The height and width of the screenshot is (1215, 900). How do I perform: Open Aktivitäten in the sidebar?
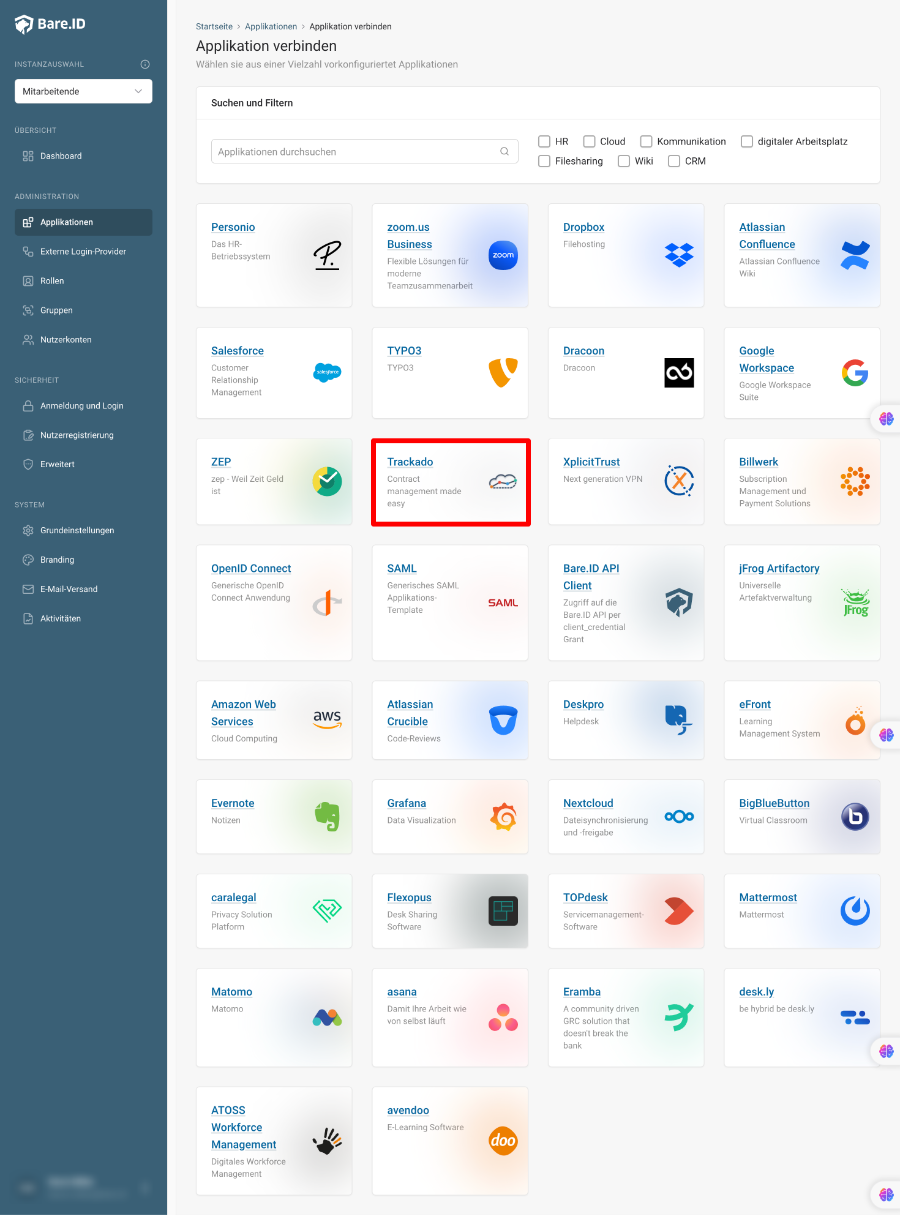(83, 618)
